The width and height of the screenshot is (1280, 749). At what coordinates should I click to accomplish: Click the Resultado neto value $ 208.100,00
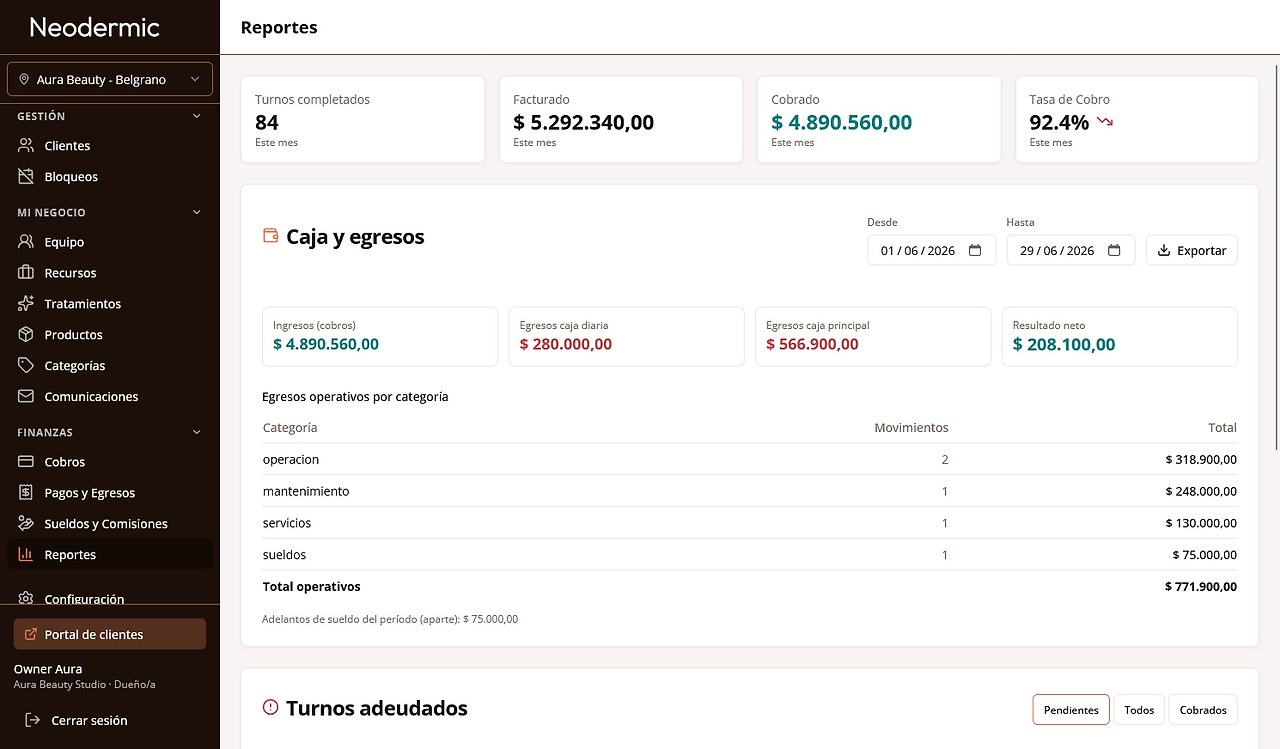point(1064,345)
